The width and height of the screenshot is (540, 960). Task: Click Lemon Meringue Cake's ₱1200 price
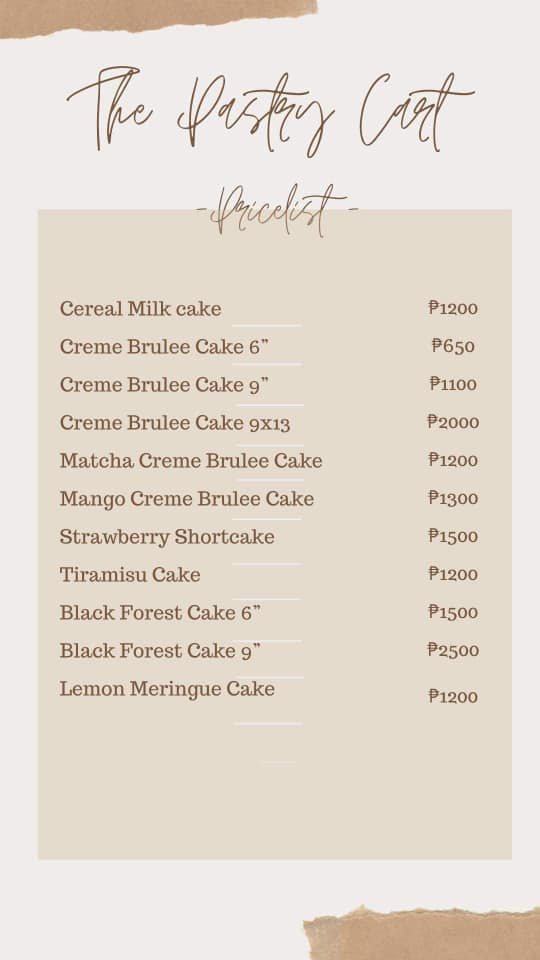pyautogui.click(x=453, y=696)
